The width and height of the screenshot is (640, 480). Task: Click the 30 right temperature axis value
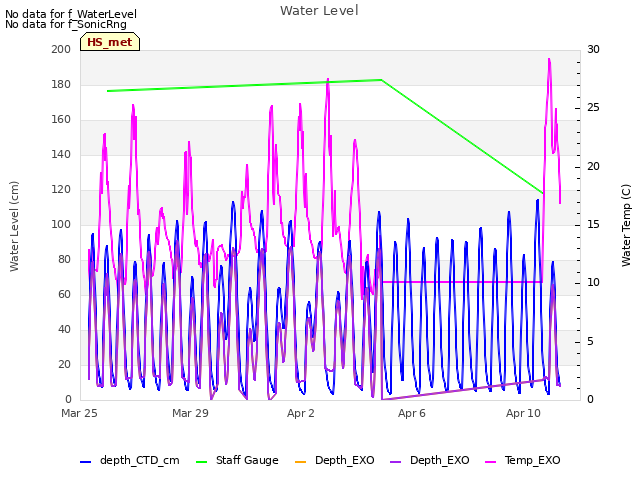tap(593, 49)
